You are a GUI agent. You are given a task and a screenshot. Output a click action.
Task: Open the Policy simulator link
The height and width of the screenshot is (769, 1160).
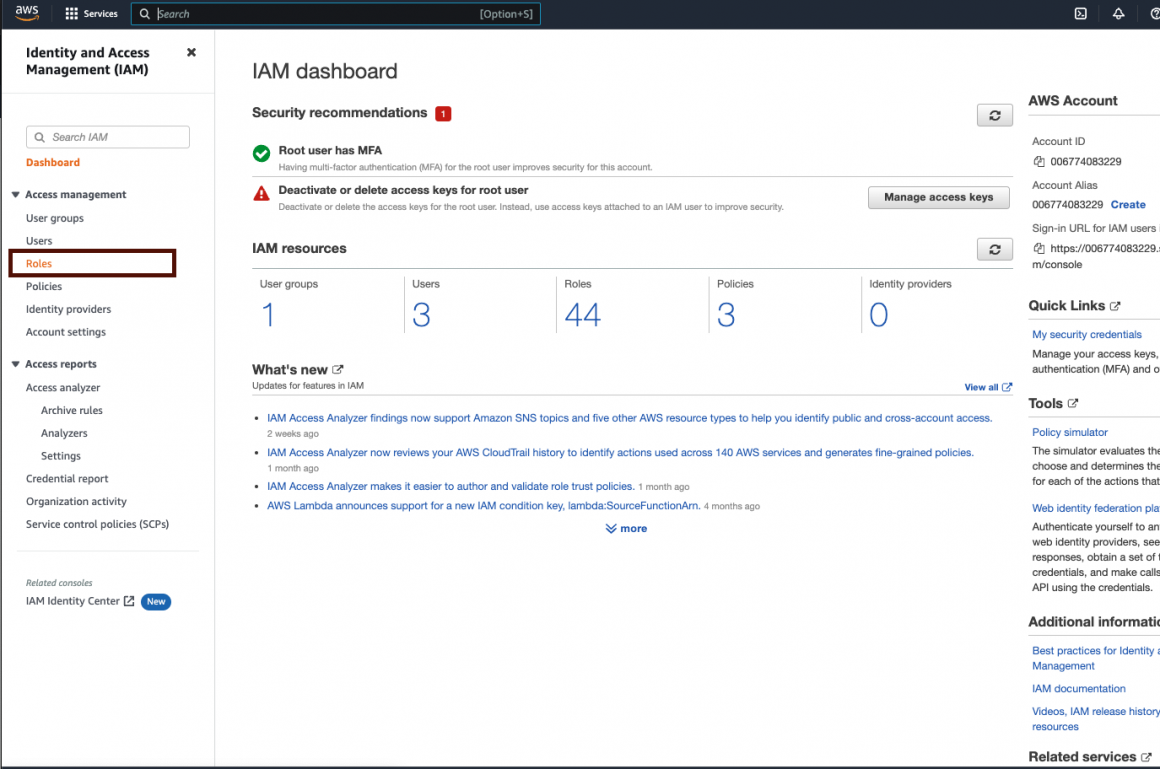pos(1069,432)
